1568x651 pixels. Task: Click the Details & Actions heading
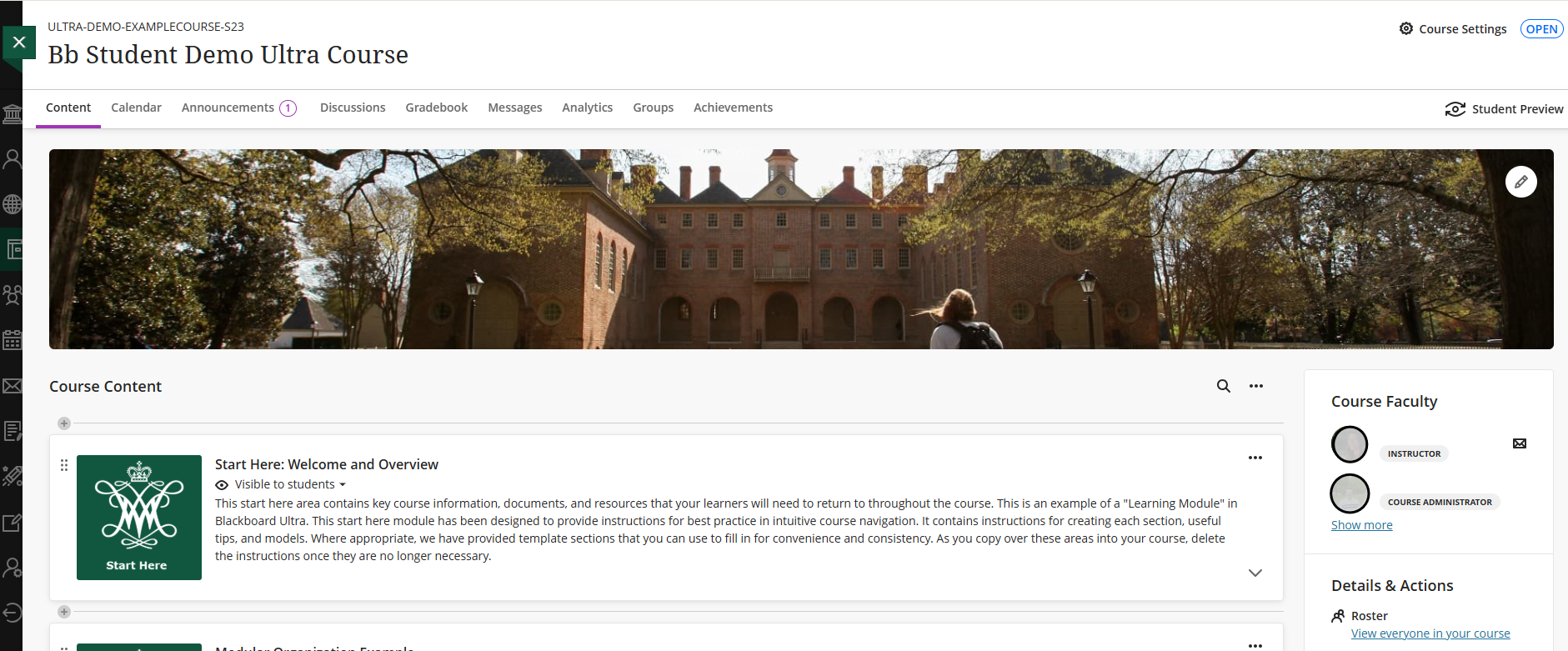1392,586
